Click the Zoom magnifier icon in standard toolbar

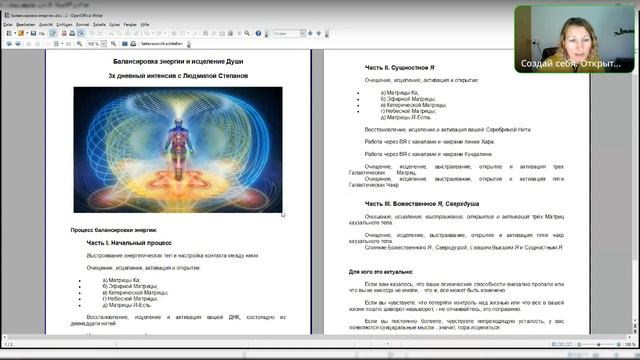point(247,33)
